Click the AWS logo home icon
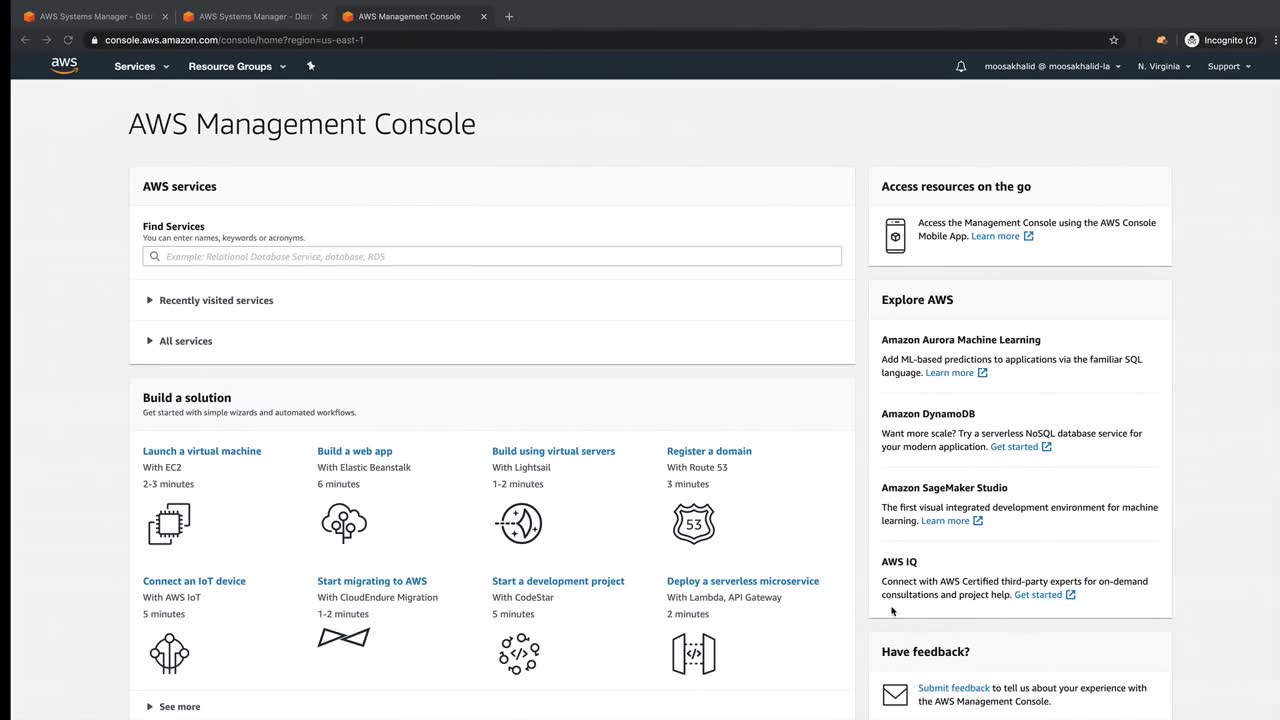The height and width of the screenshot is (720, 1280). [64, 66]
